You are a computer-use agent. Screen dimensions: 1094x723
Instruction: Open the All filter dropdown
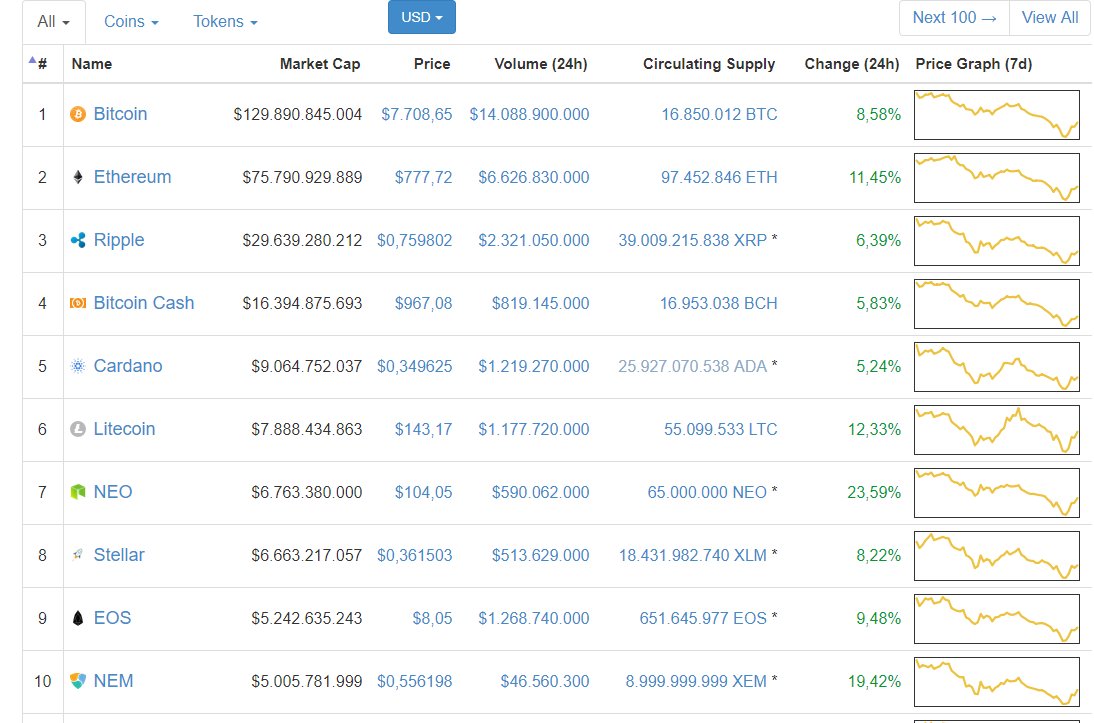point(54,22)
